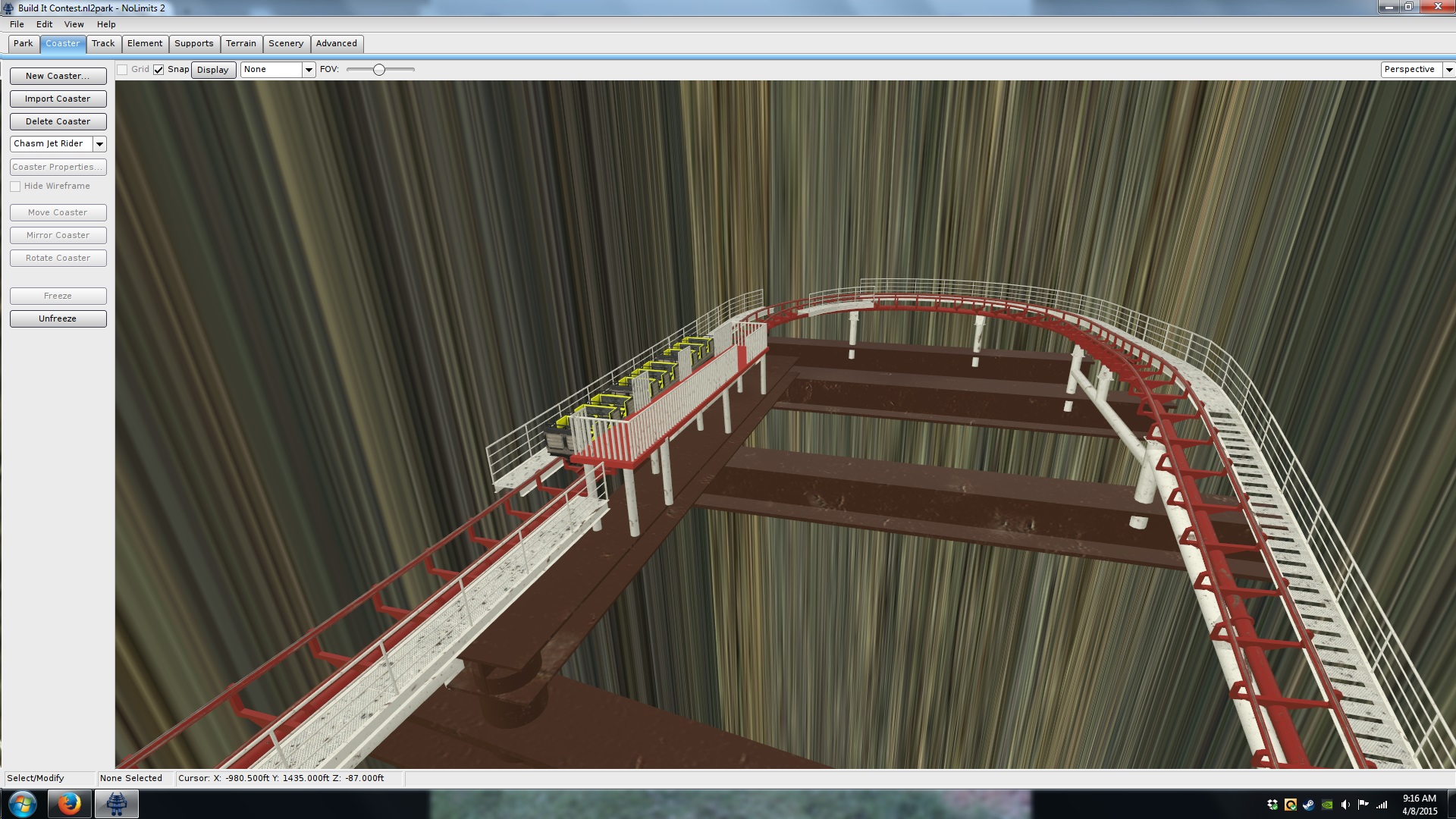
Task: Click the volume speaker tray icon
Action: [x=1345, y=805]
